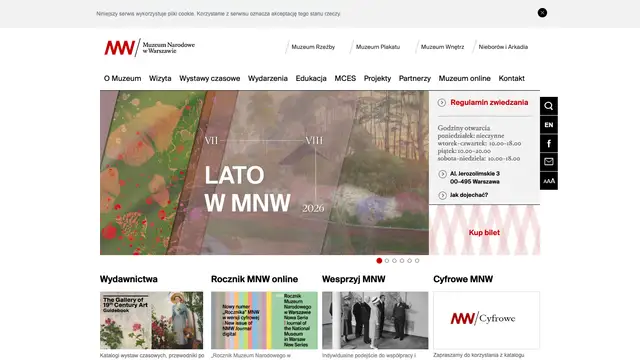Open the Muzeum online menu
This screenshot has height=360, width=640.
[x=464, y=78]
